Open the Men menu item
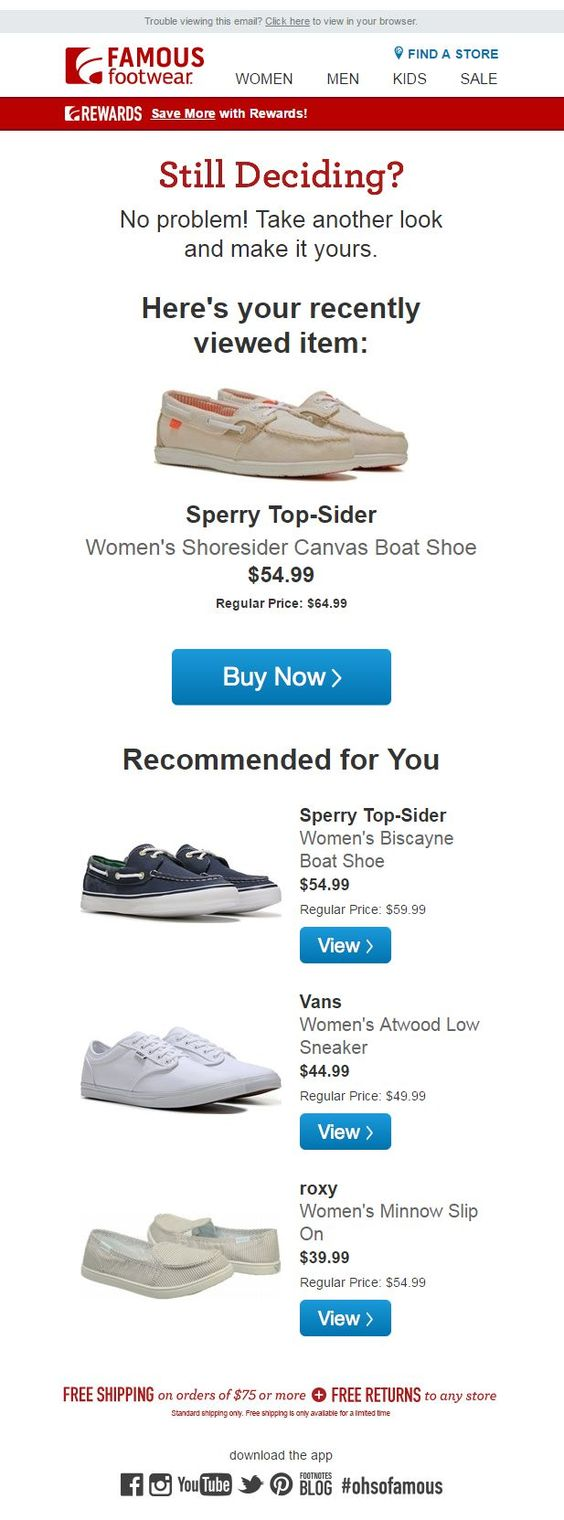 pos(343,79)
